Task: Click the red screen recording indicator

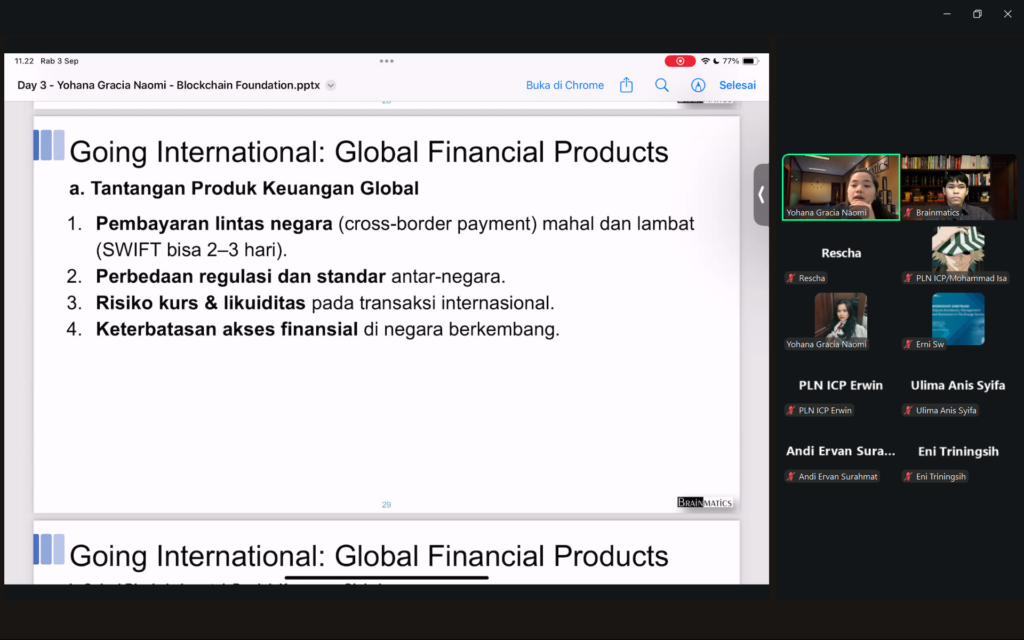Action: click(680, 61)
